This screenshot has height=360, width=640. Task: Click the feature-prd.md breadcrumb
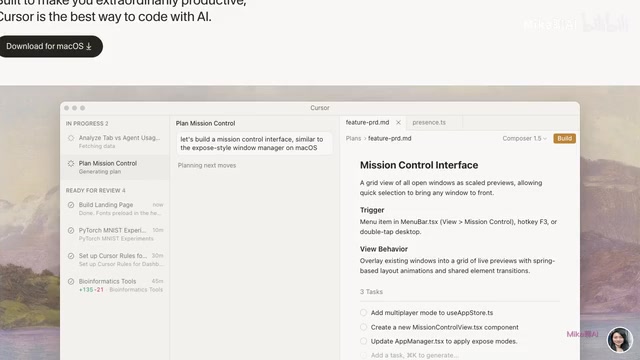point(390,138)
